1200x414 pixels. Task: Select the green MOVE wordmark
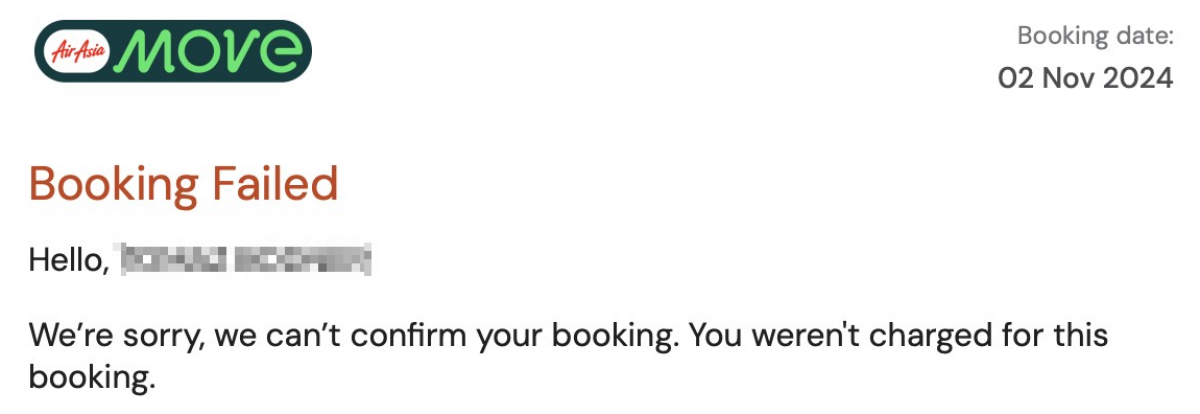coord(211,51)
